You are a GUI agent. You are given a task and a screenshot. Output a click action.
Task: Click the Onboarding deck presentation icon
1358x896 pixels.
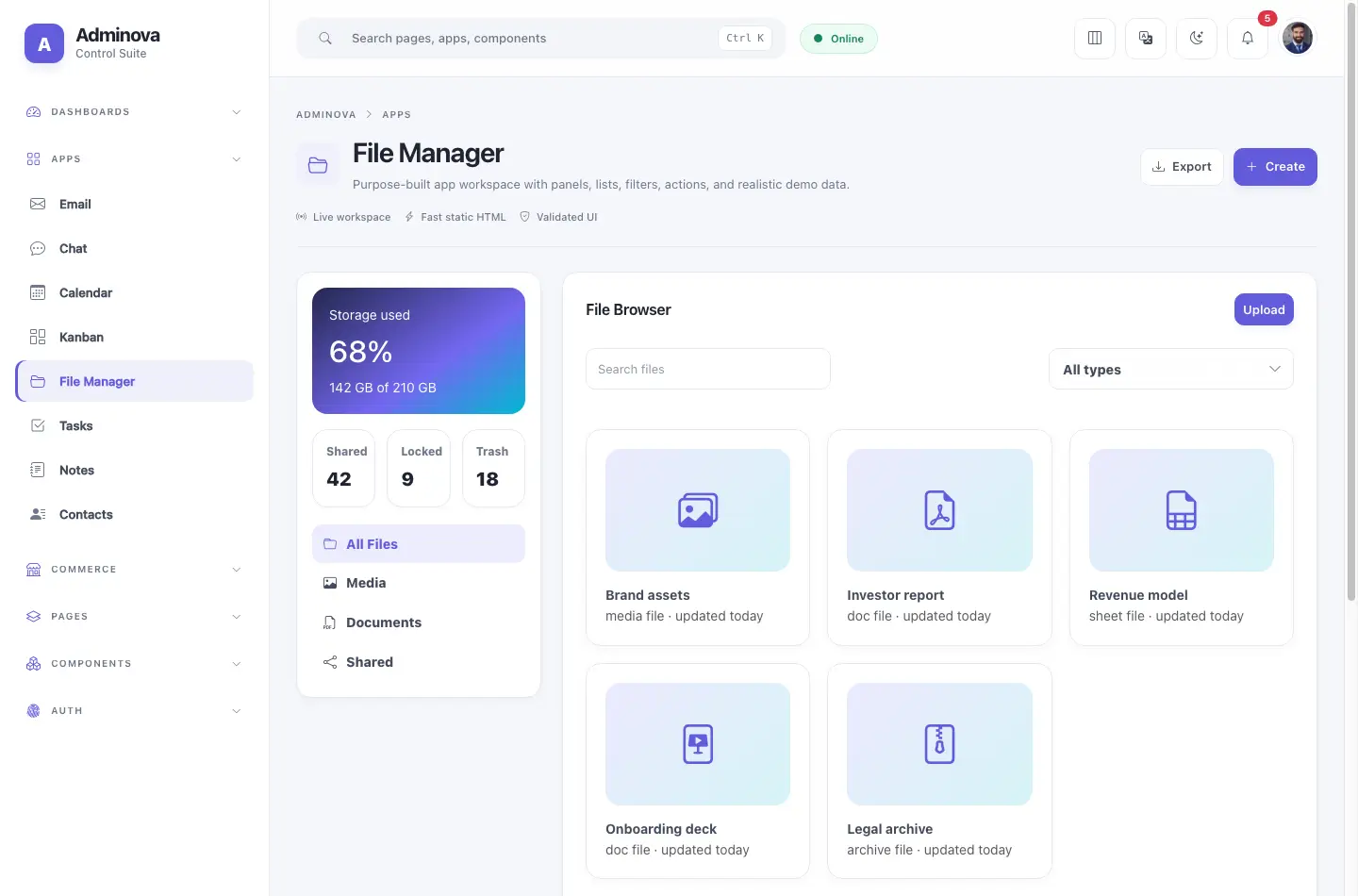[x=698, y=744]
